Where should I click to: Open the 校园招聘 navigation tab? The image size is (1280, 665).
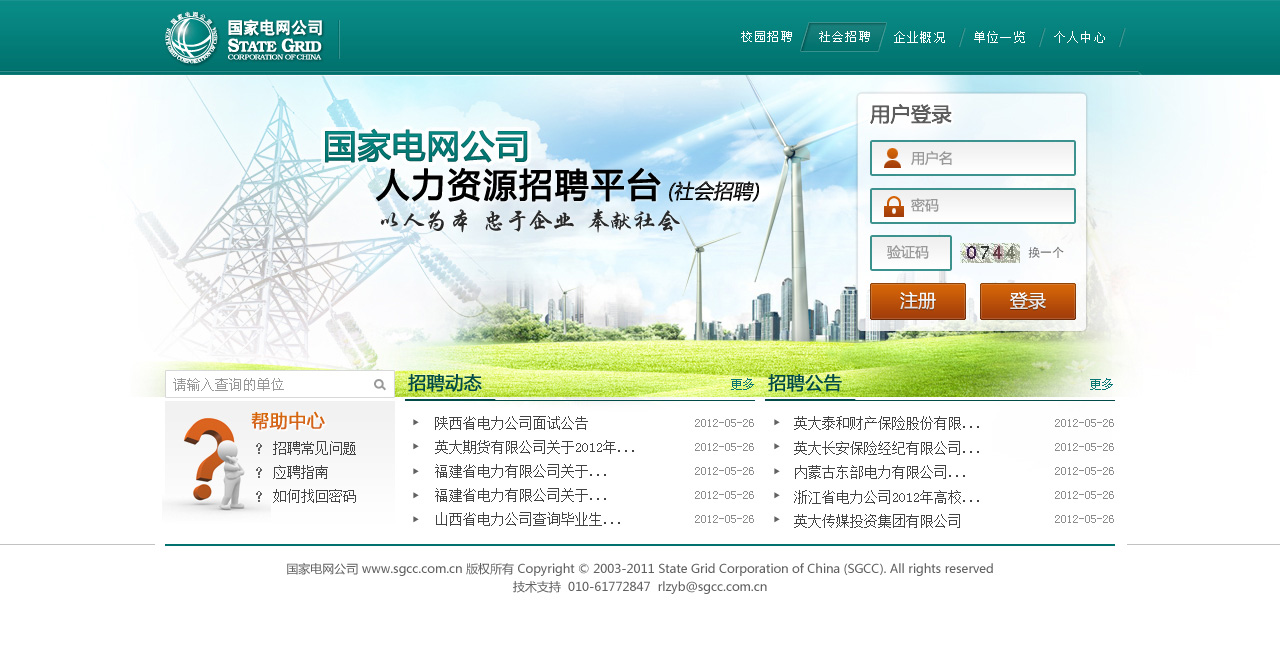767,37
